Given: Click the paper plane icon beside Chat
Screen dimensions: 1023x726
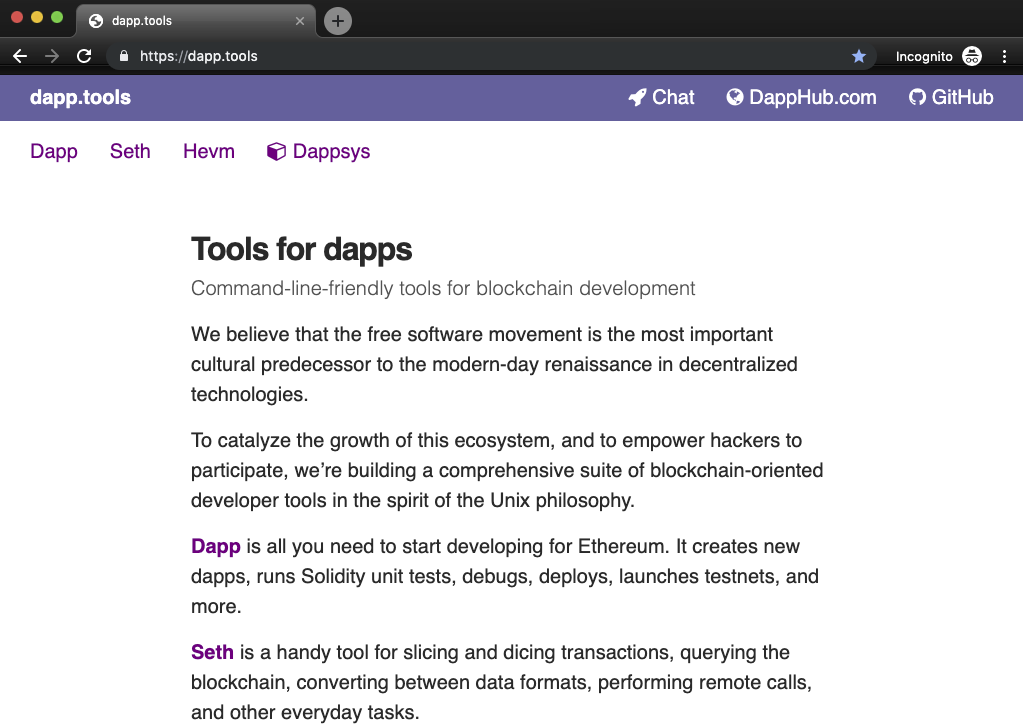Looking at the screenshot, I should click(x=637, y=97).
